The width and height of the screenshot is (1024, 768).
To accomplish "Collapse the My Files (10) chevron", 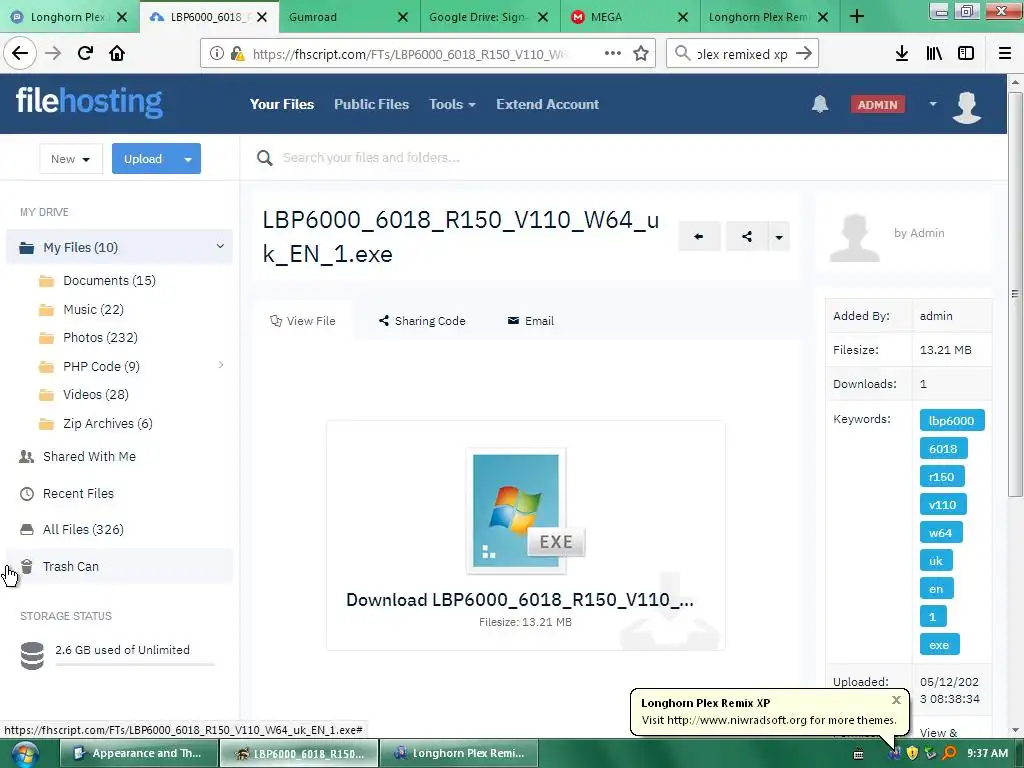I will coord(220,246).
